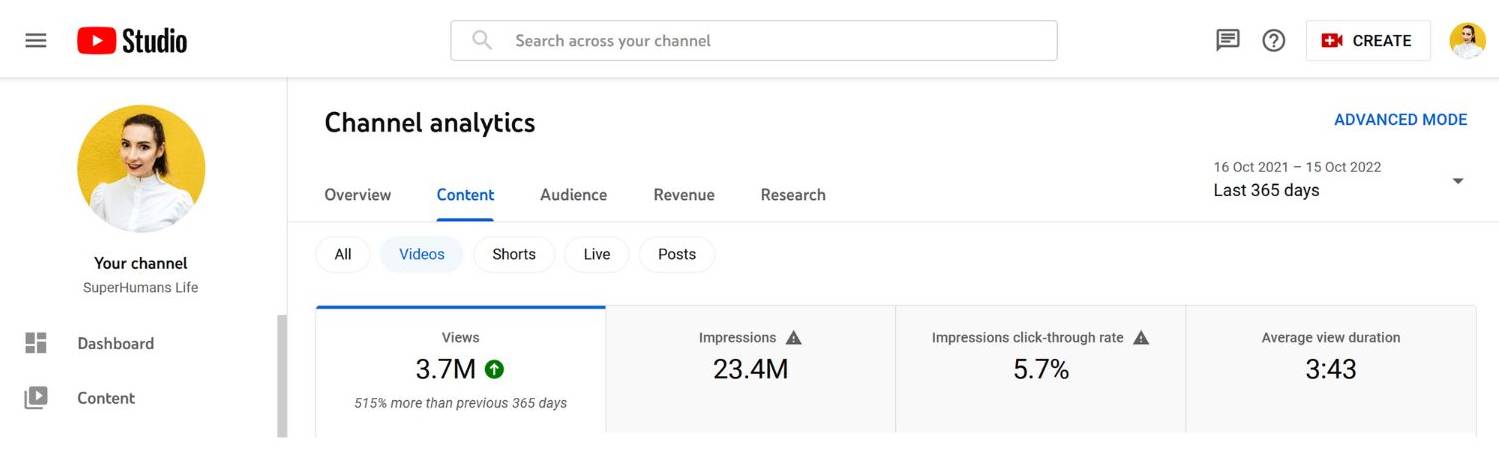The width and height of the screenshot is (1499, 450).
Task: Open the hamburger navigation menu
Action: pyautogui.click(x=36, y=41)
